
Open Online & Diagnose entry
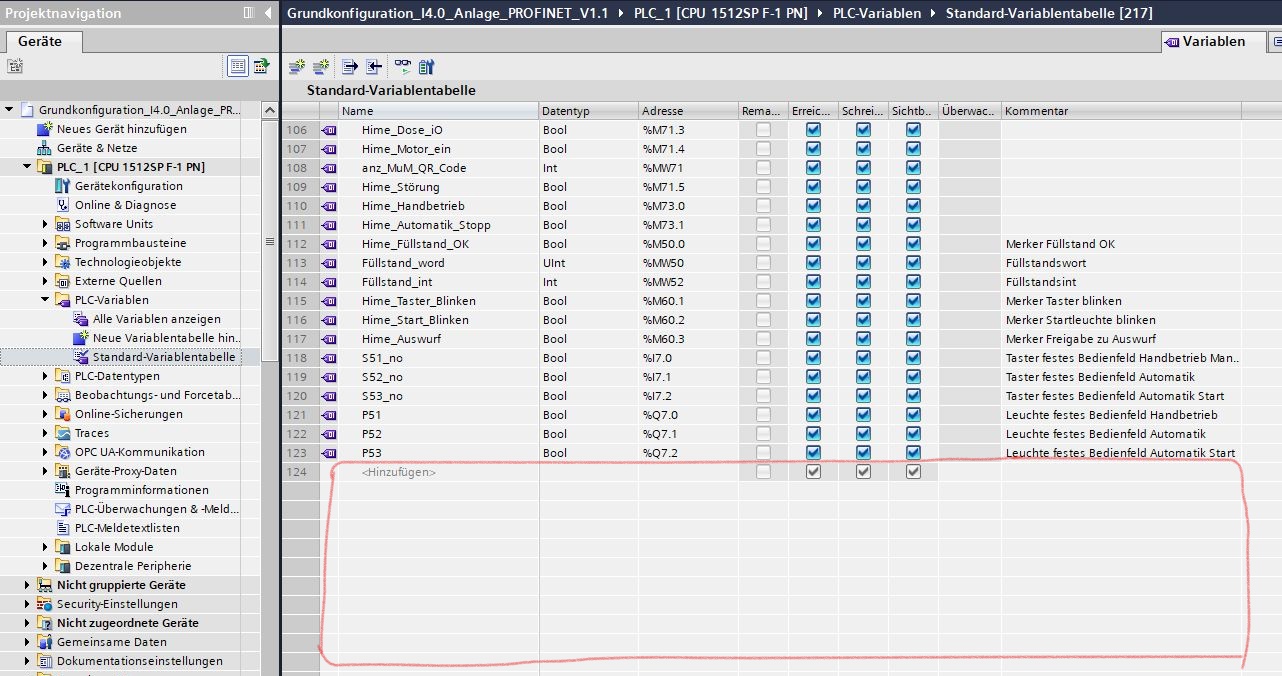(125, 205)
